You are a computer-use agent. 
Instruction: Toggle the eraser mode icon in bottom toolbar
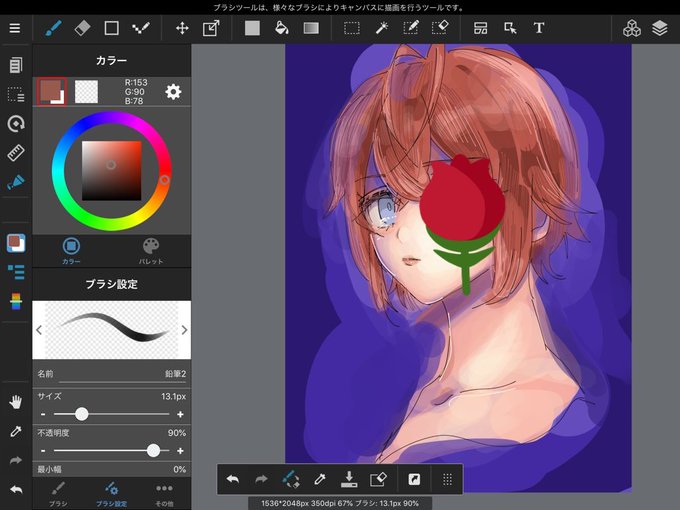pos(378,479)
